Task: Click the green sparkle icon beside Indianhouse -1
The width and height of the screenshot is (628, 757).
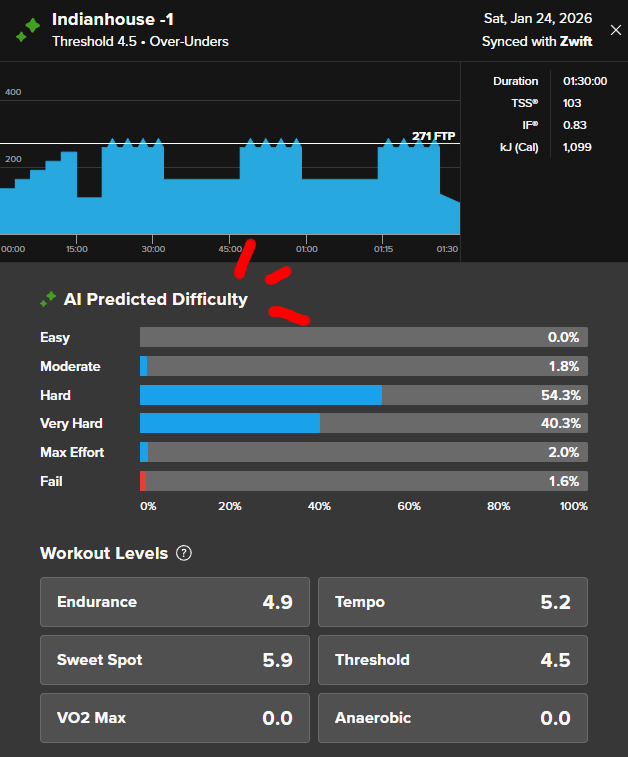Action: (27, 30)
